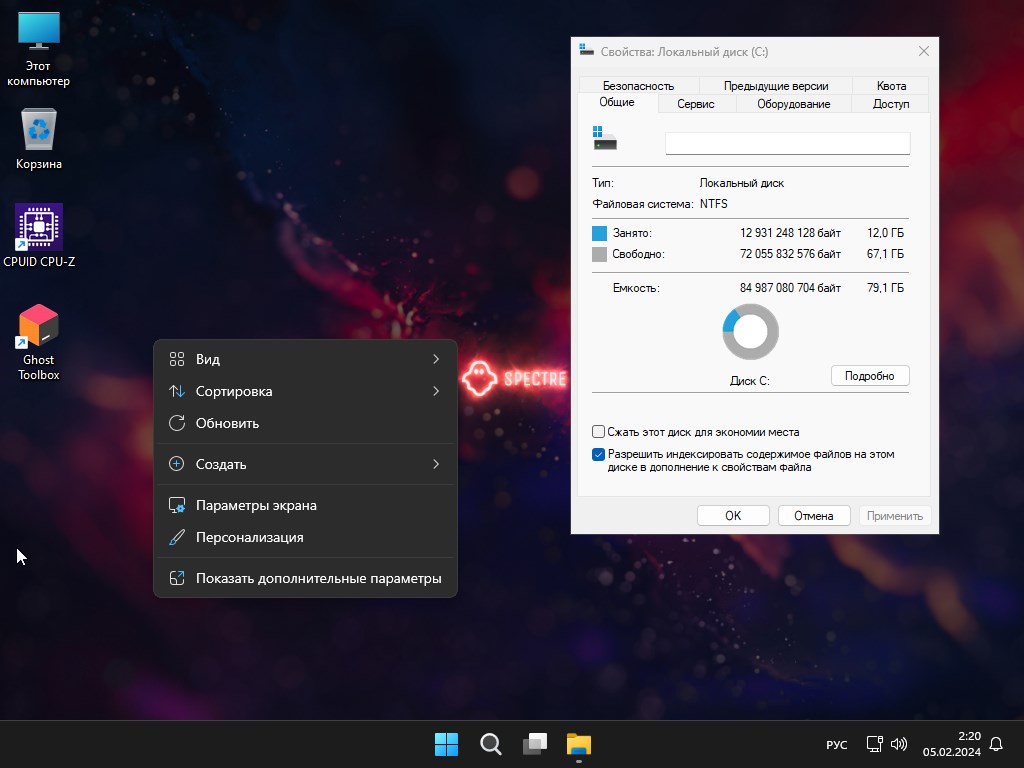Click the 12,0 ГБ used space value
The image size is (1024, 768).
click(885, 233)
